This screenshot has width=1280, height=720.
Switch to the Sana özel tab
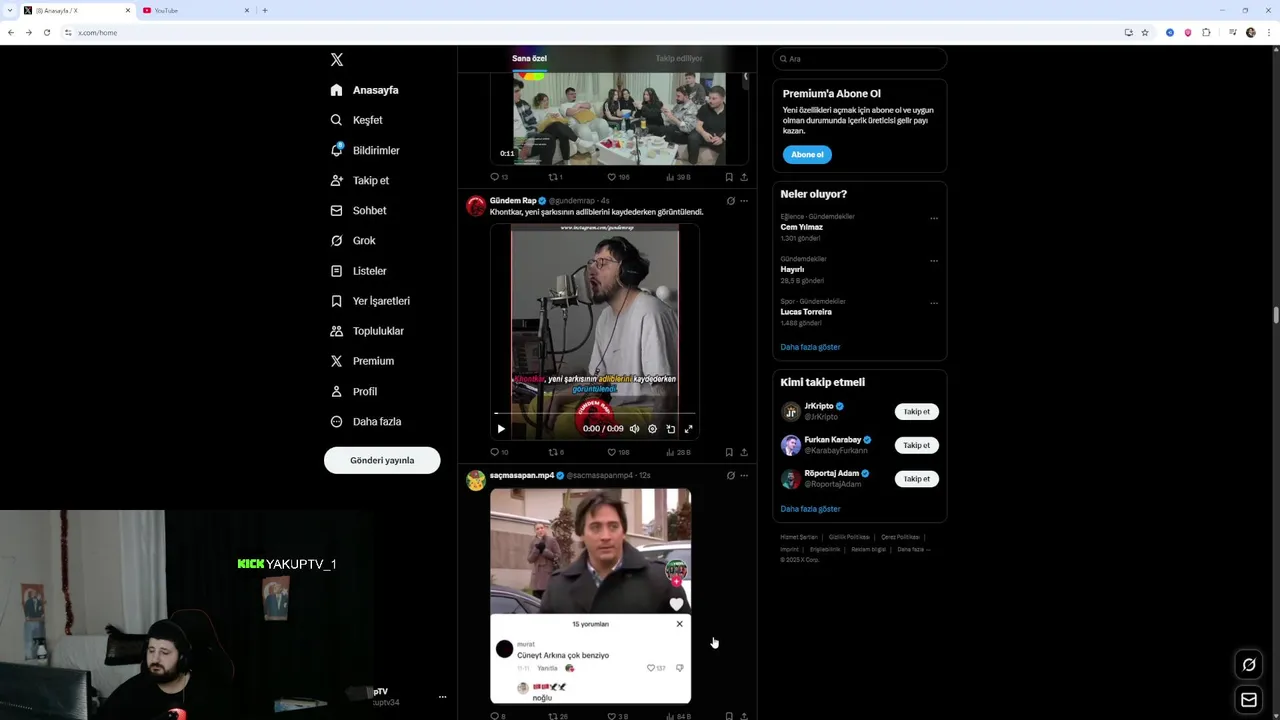tap(530, 59)
